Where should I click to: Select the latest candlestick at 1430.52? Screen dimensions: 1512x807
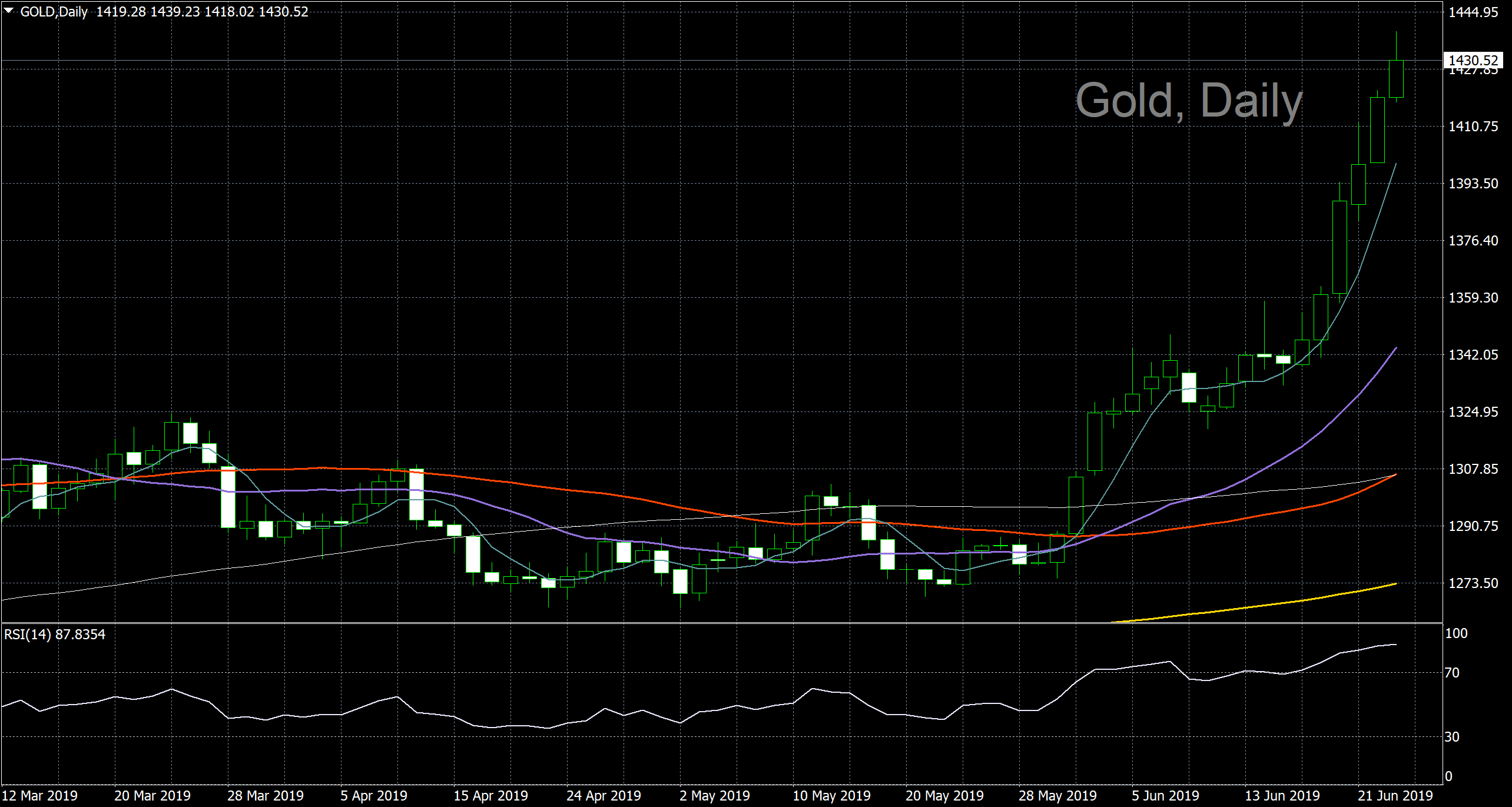coord(1396,79)
